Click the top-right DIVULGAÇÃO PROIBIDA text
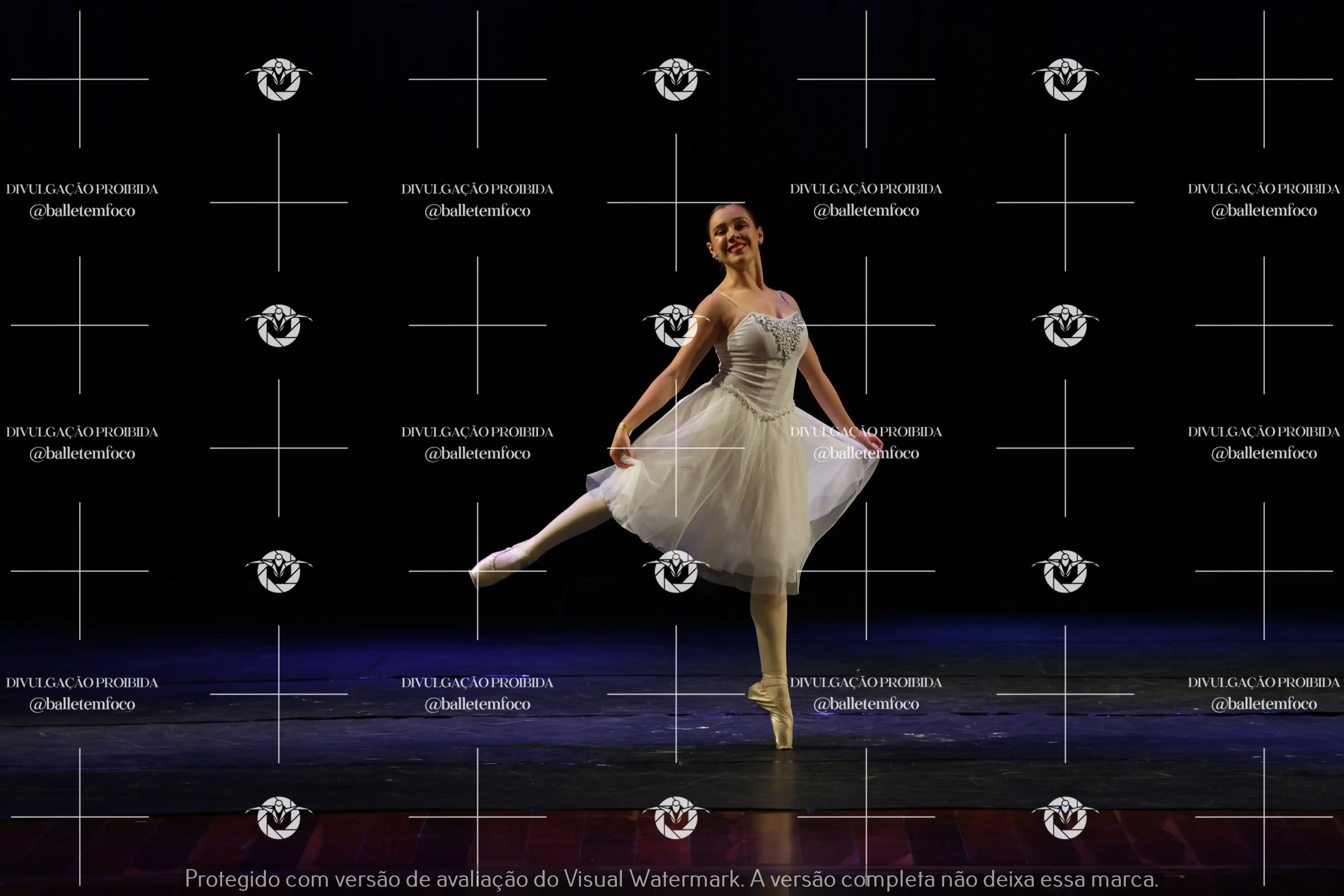Screen dimensions: 1344x896 1263,189
